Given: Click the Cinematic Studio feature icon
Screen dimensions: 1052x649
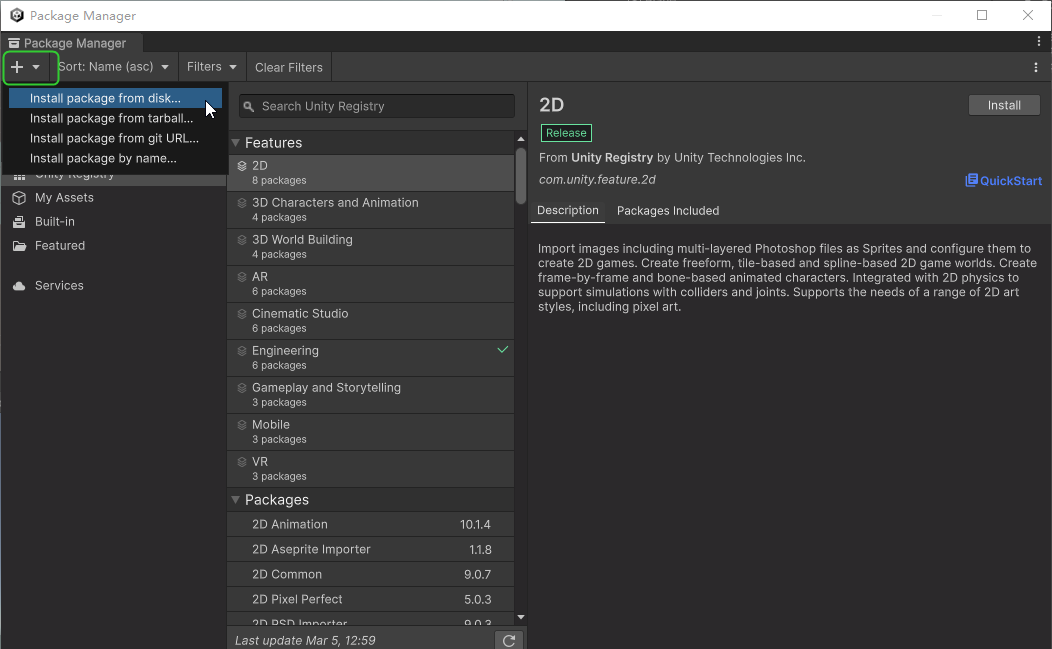Looking at the screenshot, I should pyautogui.click(x=242, y=313).
